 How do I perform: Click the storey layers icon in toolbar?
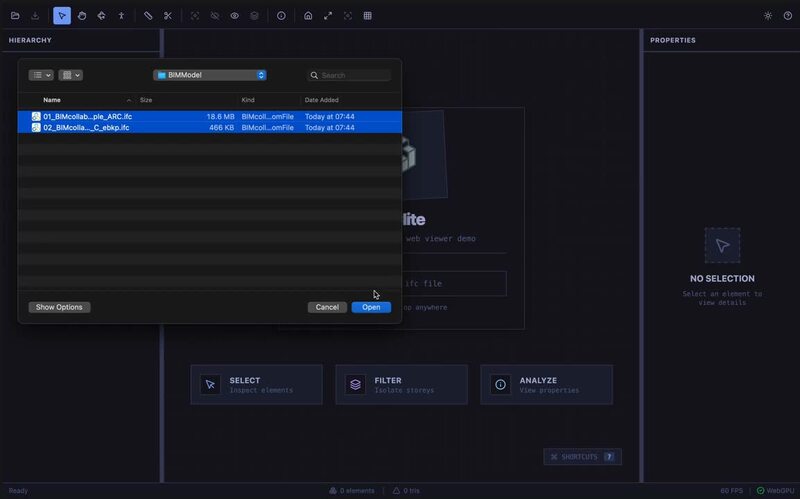click(254, 16)
